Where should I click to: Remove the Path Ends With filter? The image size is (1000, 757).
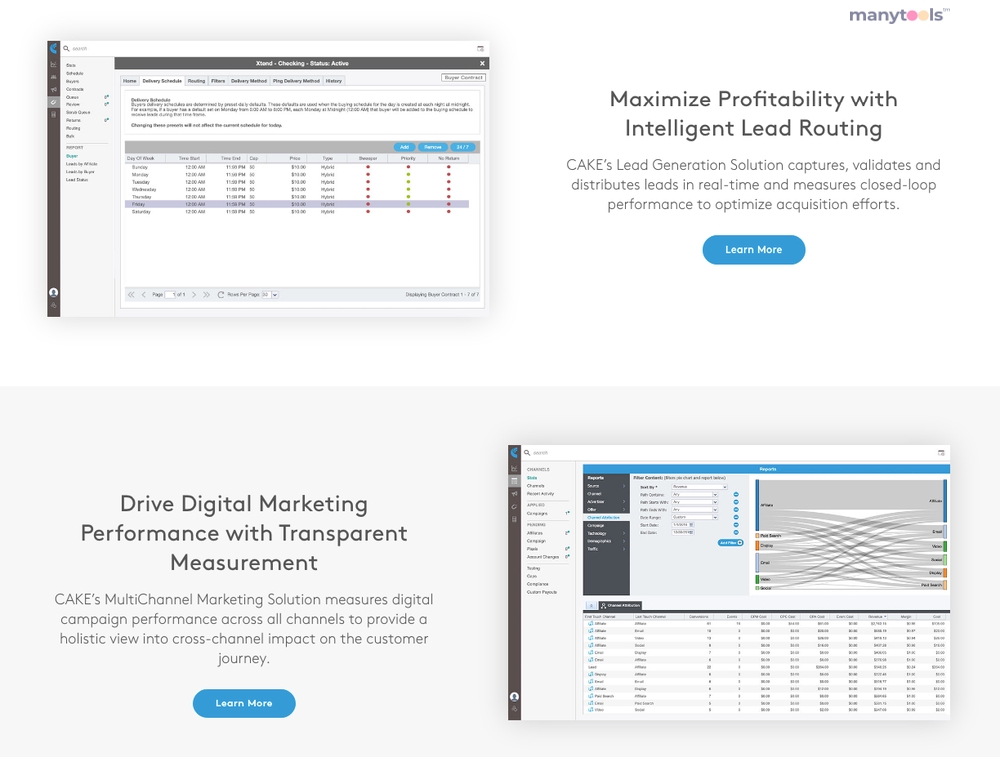(x=735, y=510)
